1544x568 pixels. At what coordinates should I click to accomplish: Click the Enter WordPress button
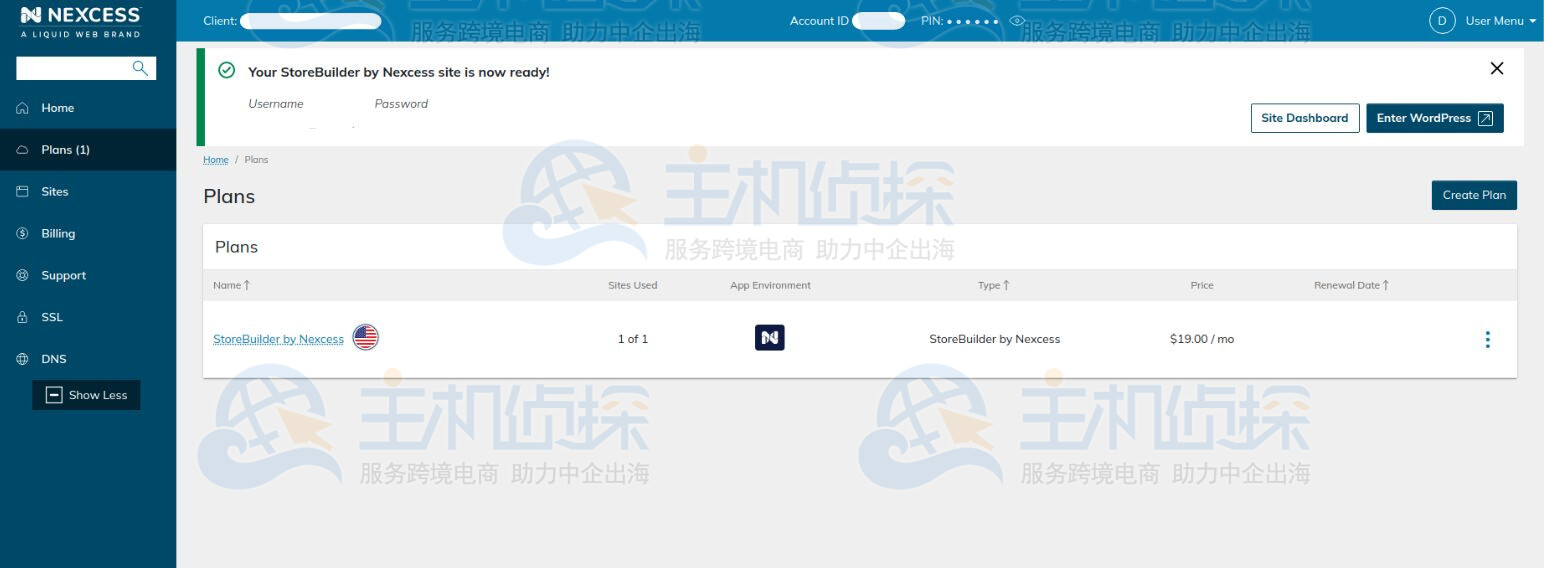(1434, 118)
